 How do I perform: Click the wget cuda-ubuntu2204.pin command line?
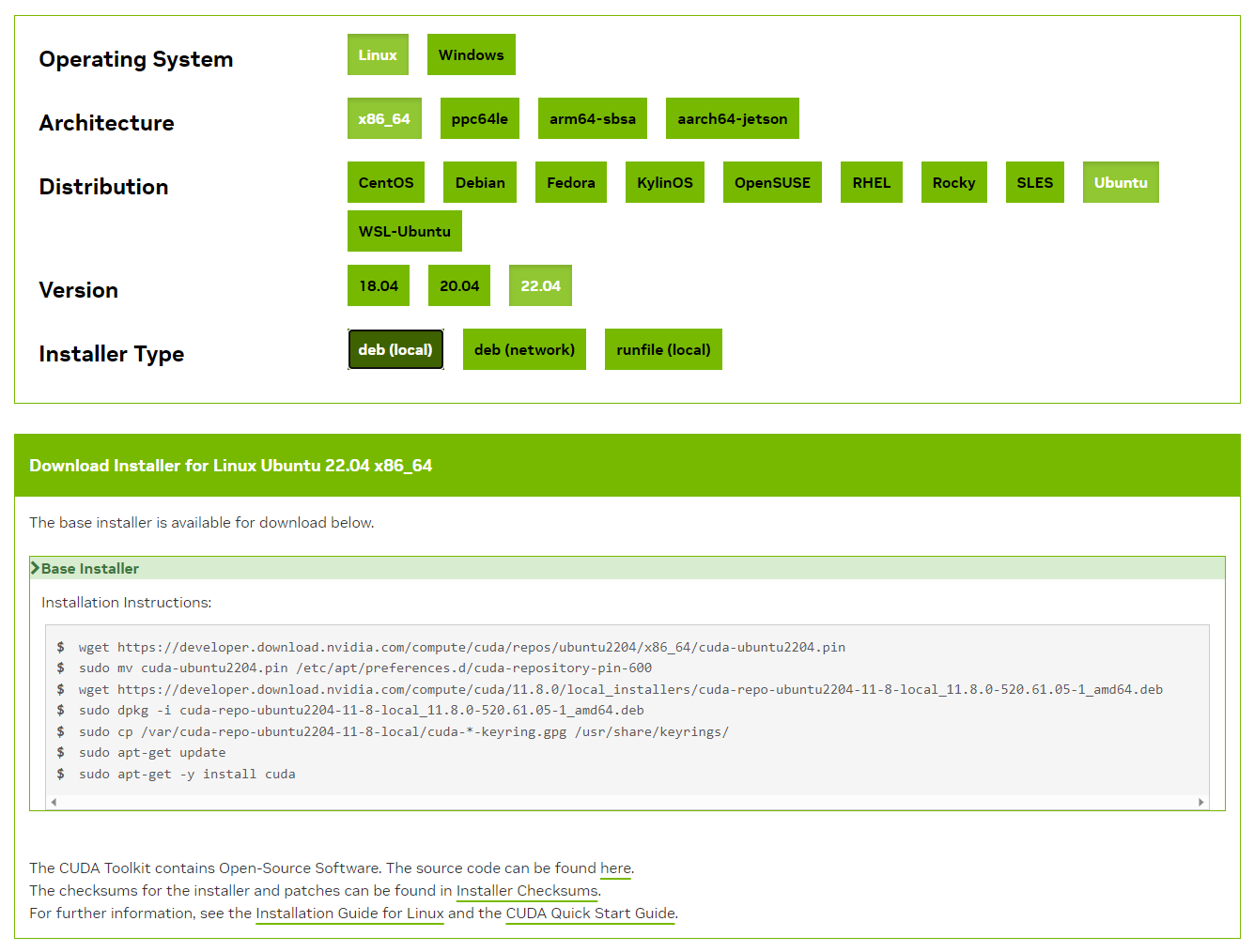tap(462, 647)
